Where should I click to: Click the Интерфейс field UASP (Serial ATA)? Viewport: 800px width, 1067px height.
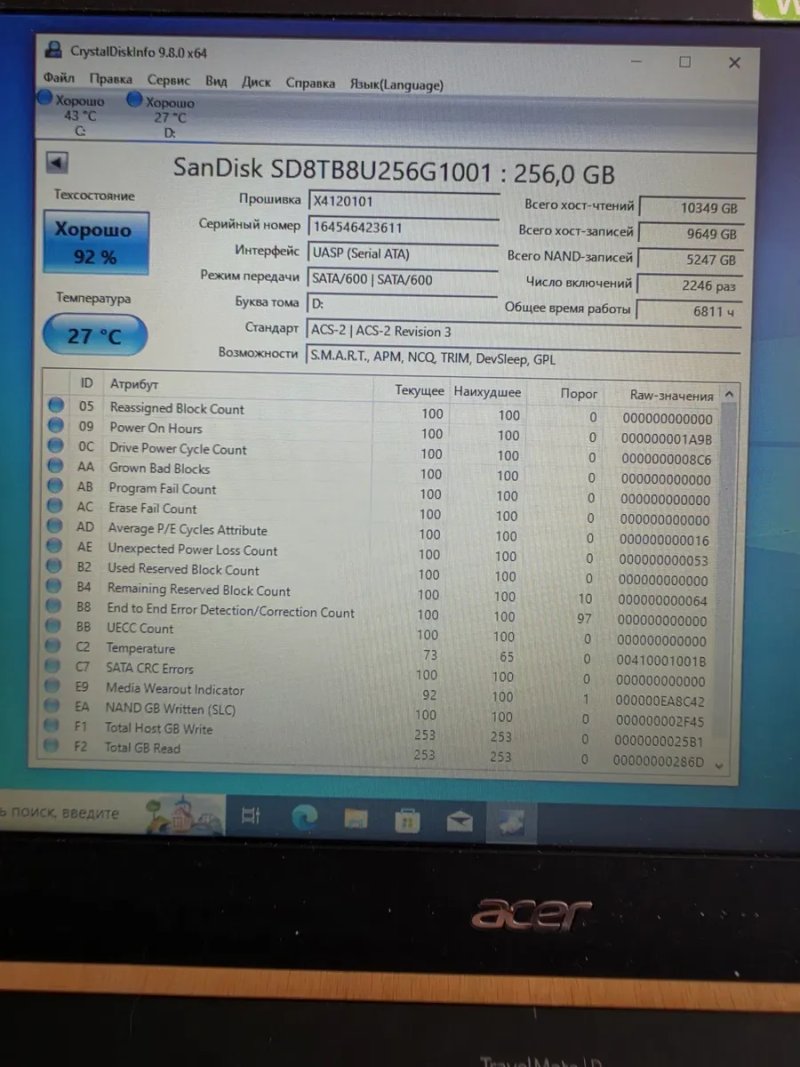[403, 253]
